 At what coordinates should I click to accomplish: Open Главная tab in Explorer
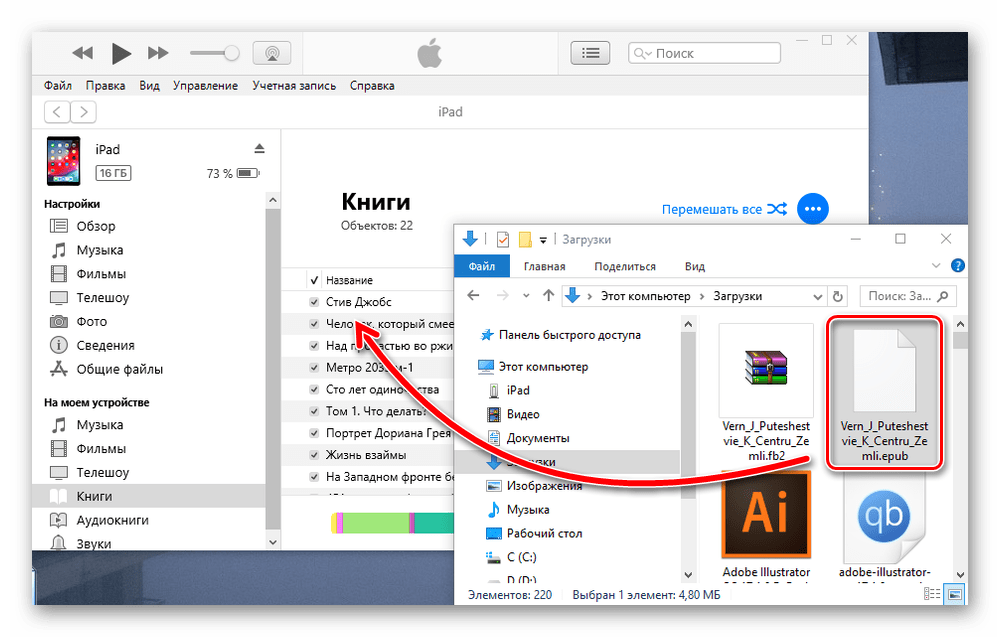pos(544,267)
